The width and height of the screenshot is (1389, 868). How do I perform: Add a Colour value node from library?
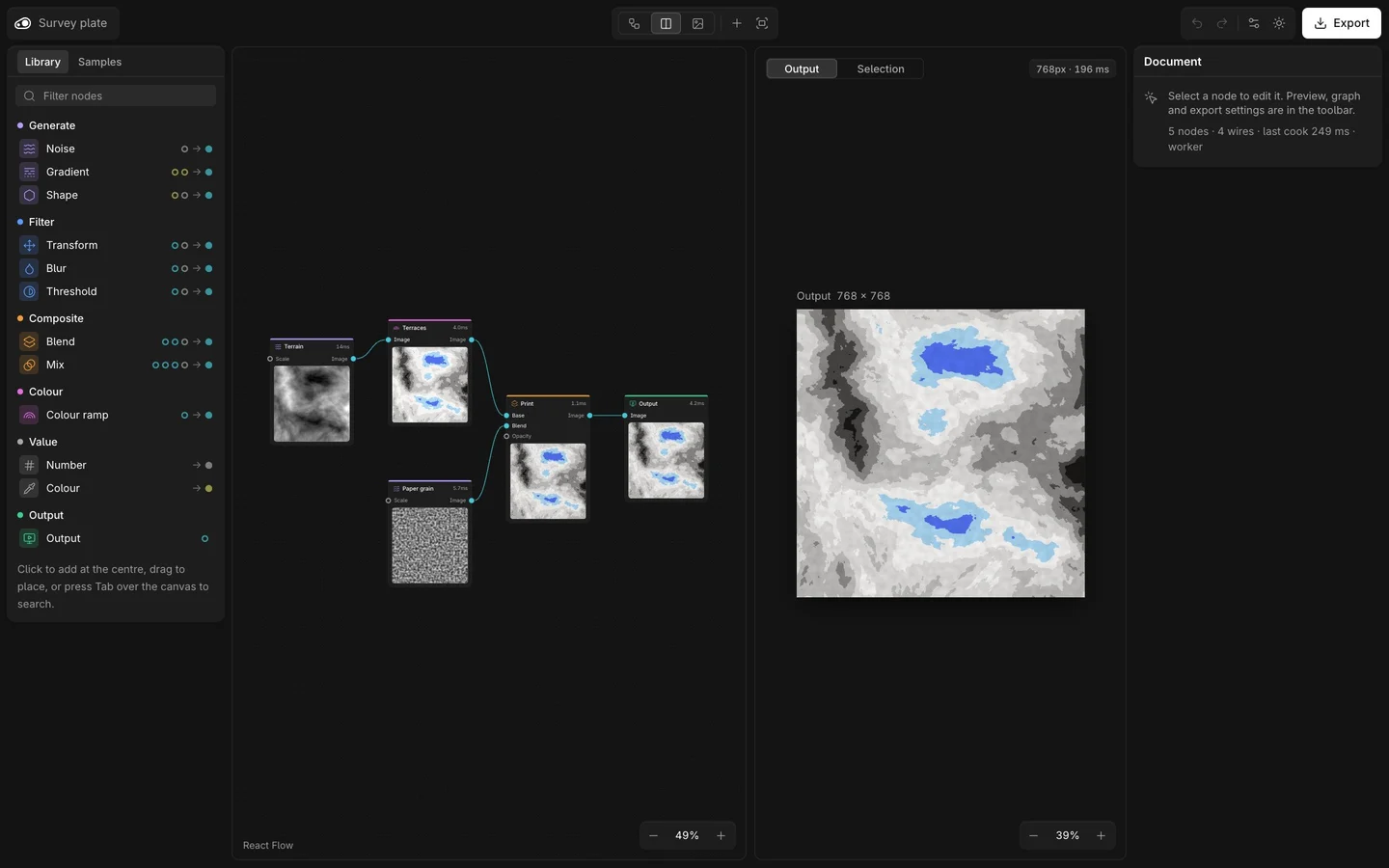coord(116,488)
